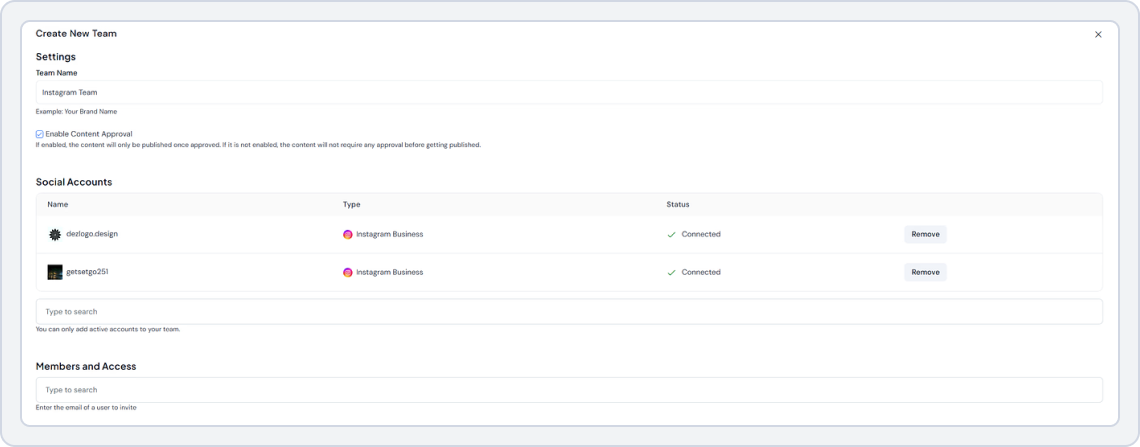Click the Type column header
The image size is (1140, 447).
[351, 204]
